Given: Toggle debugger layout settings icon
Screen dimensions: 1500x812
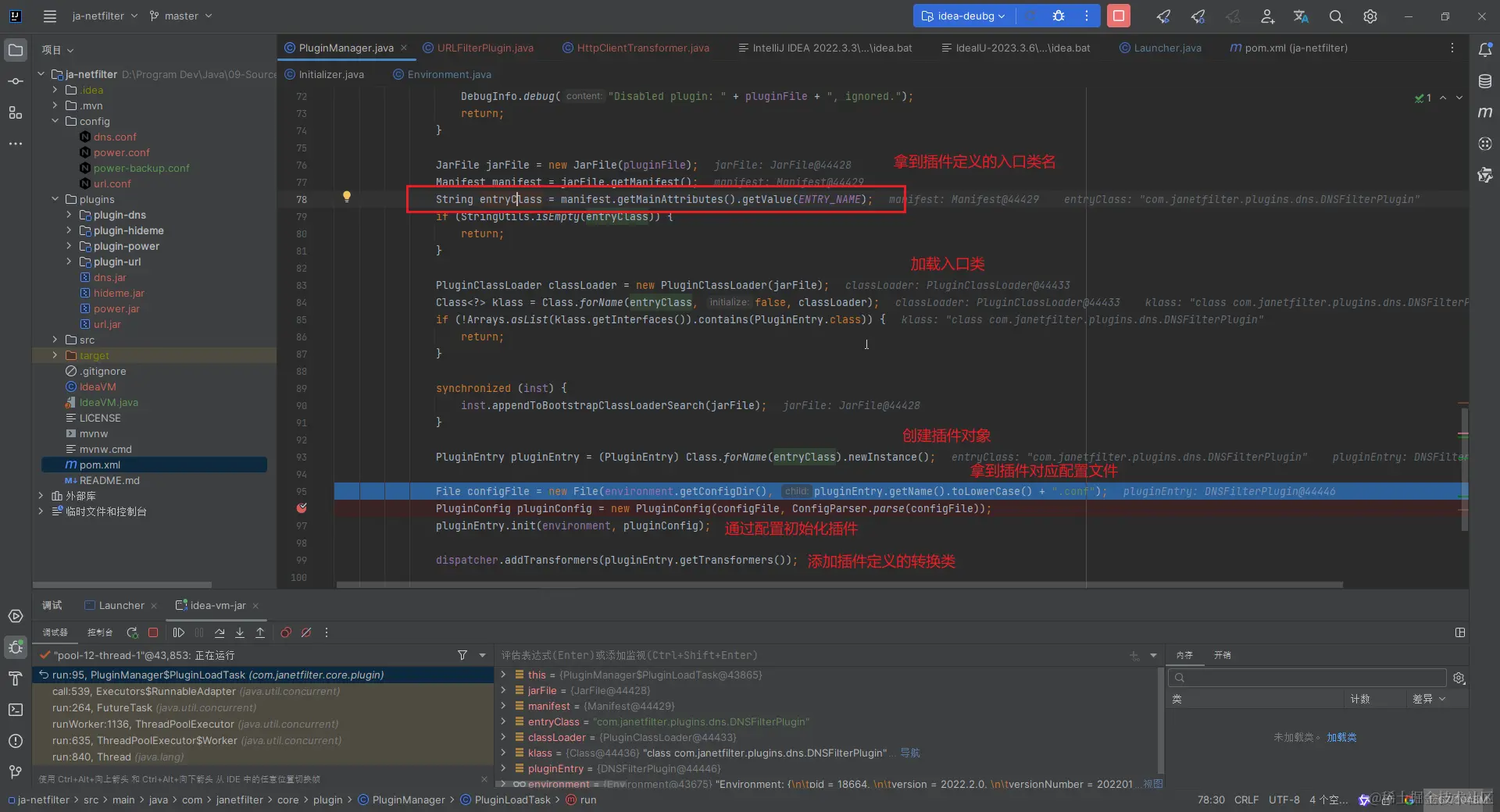Looking at the screenshot, I should [1460, 632].
